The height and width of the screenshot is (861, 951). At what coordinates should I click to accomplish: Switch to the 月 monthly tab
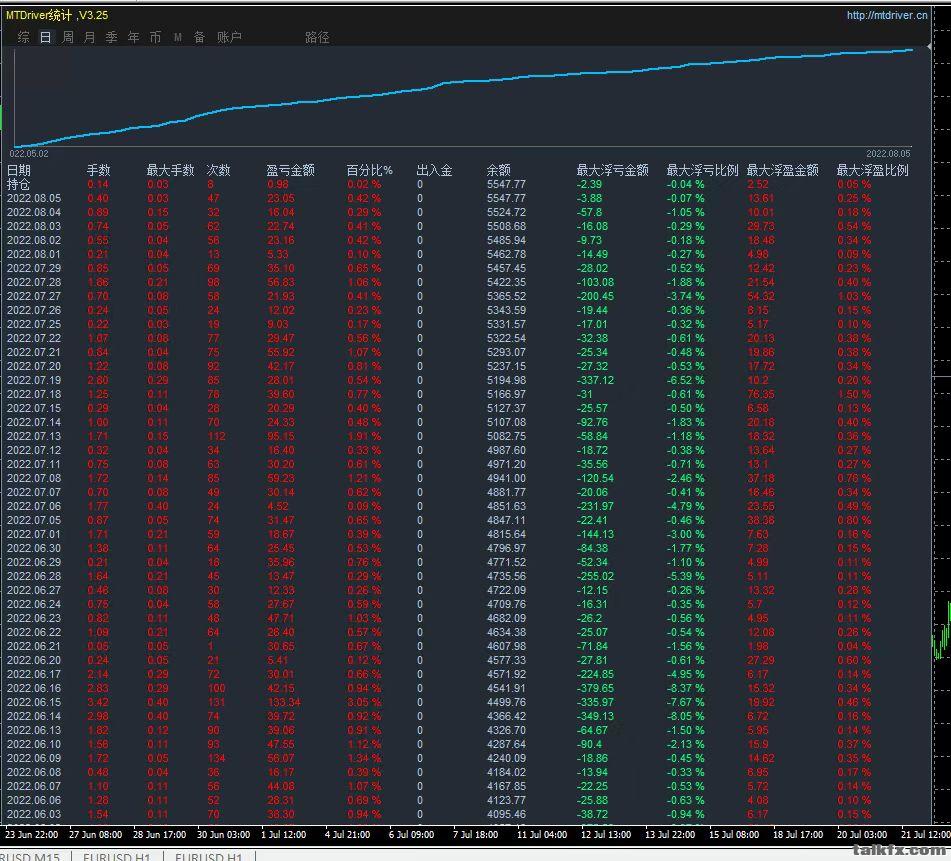tap(90, 38)
